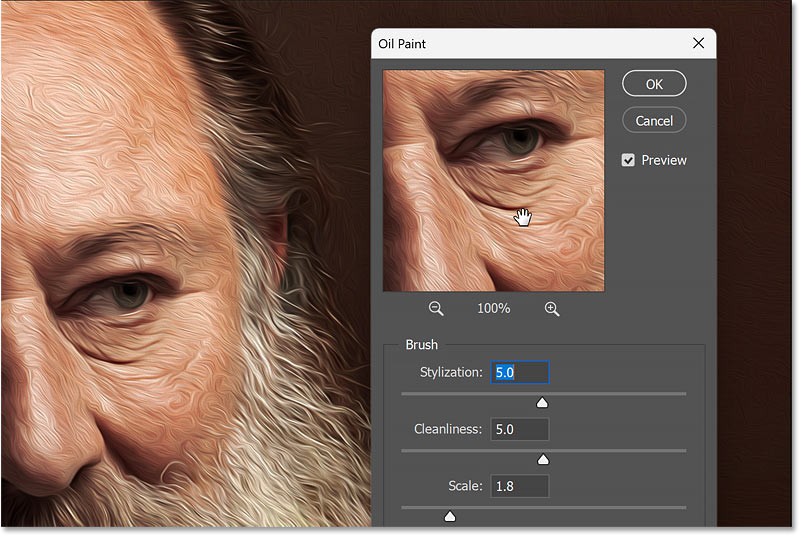The image size is (802, 536).
Task: Click the 100% zoom level readout
Action: click(493, 309)
